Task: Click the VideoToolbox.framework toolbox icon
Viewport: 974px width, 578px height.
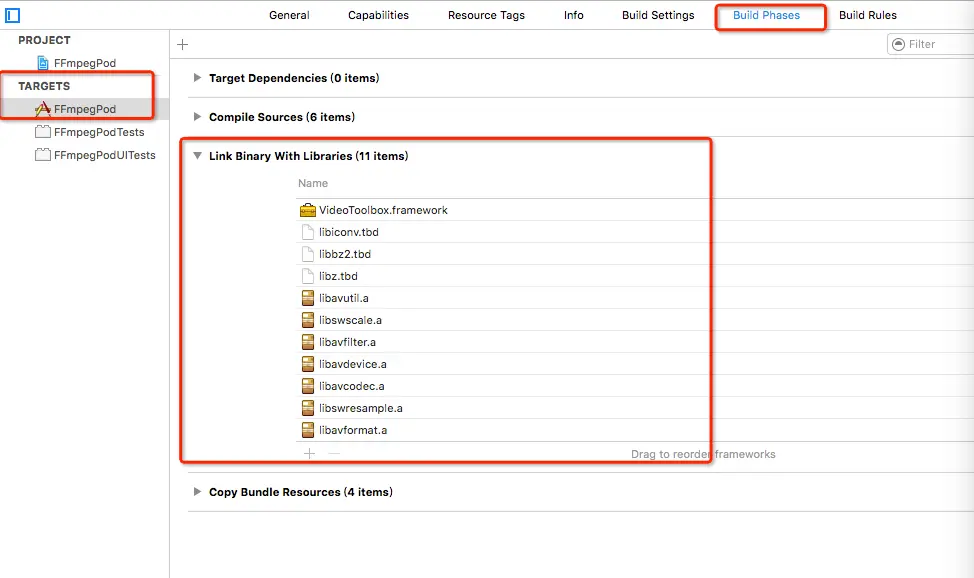Action: click(307, 210)
